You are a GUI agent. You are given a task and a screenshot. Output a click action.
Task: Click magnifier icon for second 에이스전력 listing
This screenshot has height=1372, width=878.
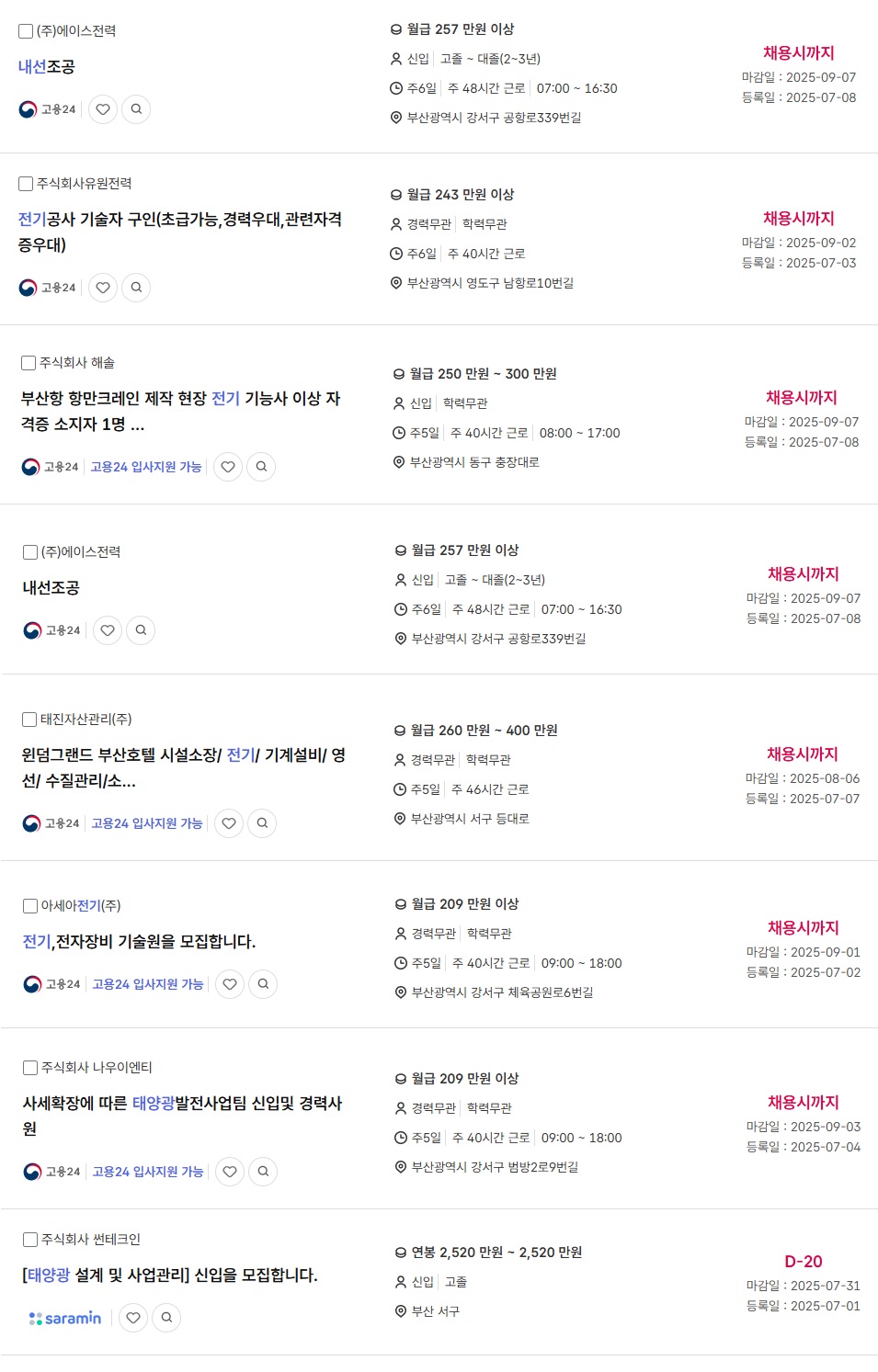tap(141, 630)
